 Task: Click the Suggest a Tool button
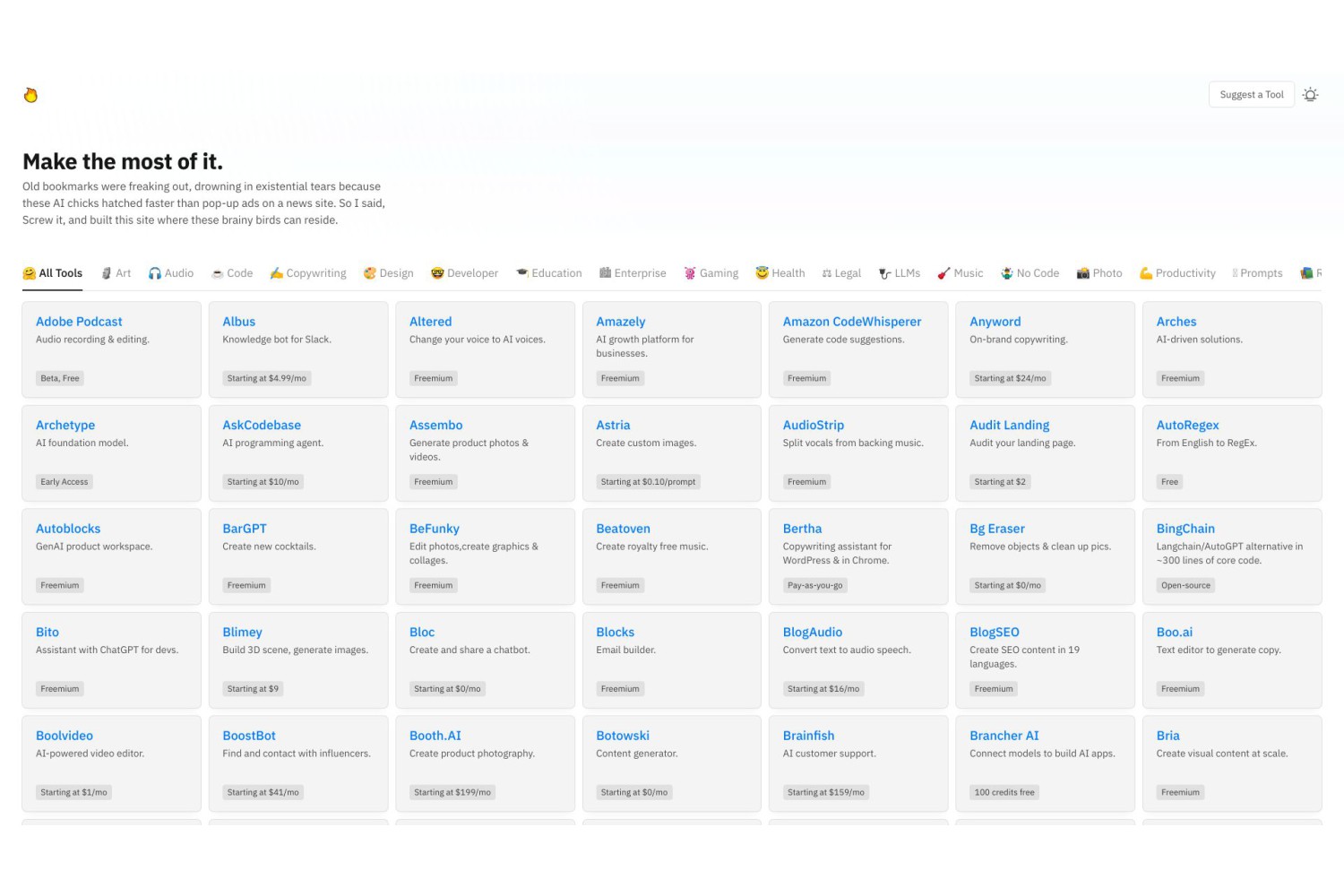(1251, 95)
